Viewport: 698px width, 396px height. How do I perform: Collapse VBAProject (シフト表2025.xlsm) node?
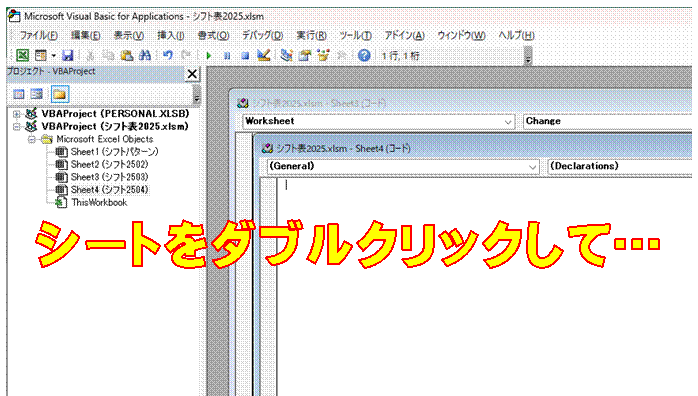pyautogui.click(x=16, y=127)
